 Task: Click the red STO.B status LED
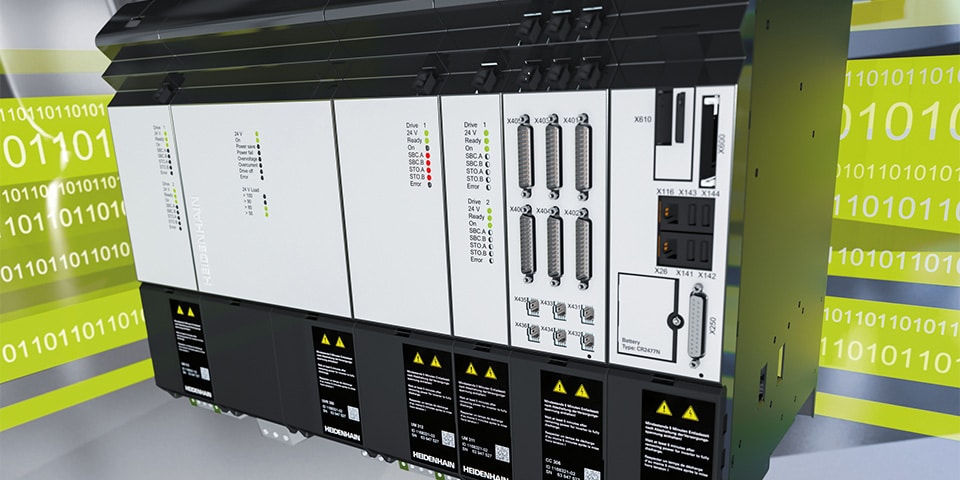click(427, 177)
